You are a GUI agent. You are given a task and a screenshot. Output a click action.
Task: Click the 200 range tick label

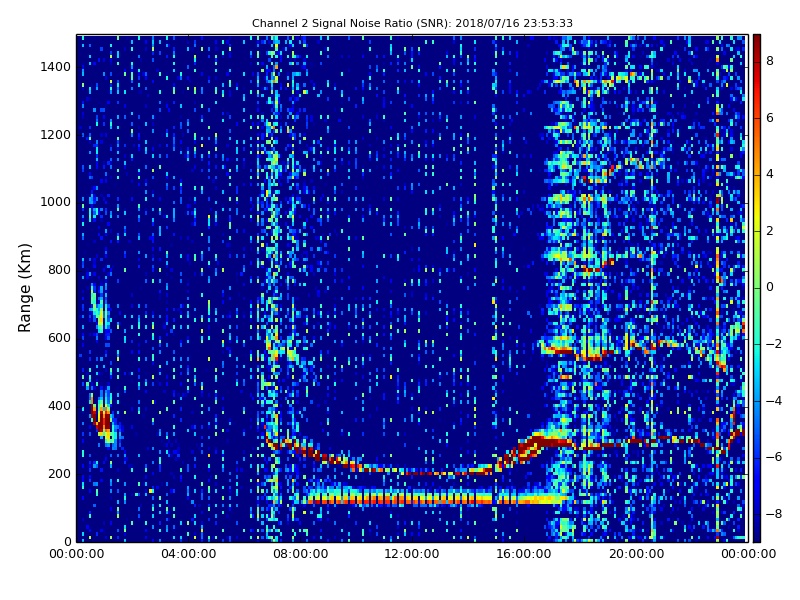[60, 473]
